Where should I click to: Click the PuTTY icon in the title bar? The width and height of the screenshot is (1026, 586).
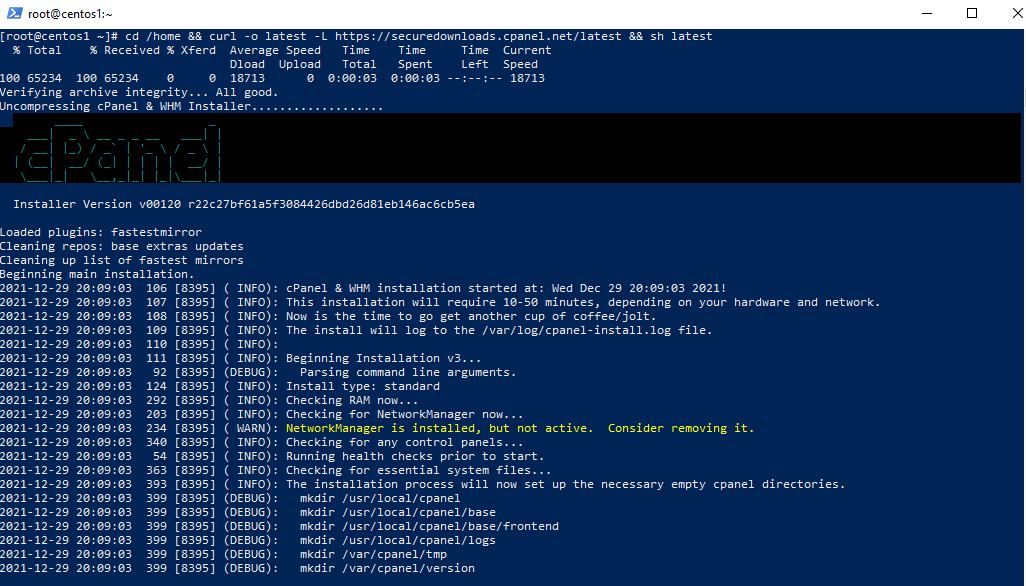[14, 14]
